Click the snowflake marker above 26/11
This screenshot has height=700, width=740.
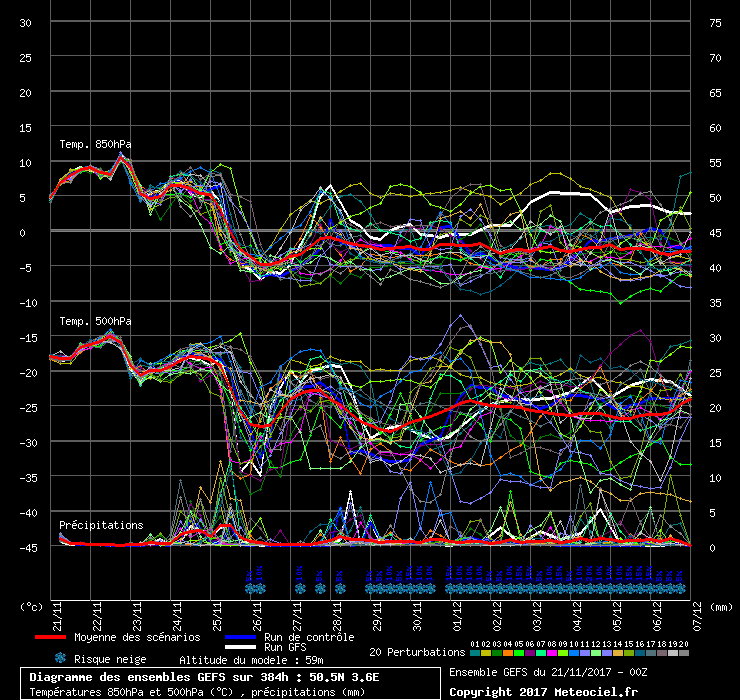point(254,581)
